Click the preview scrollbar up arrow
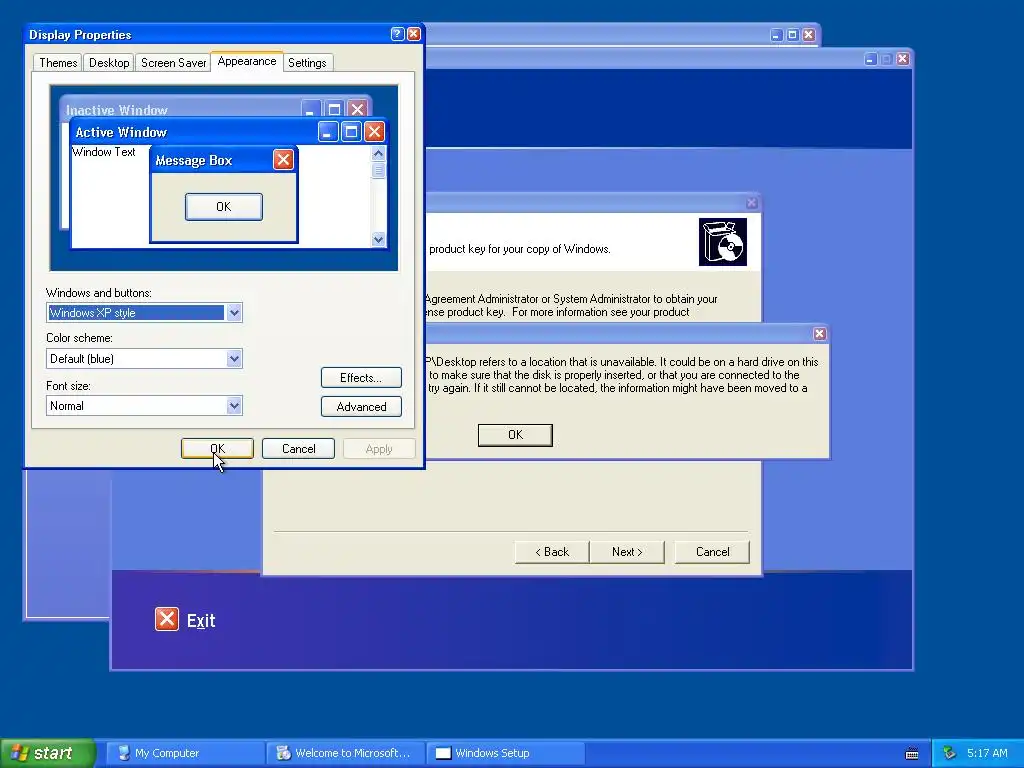Image resolution: width=1024 pixels, height=768 pixels. [378, 153]
